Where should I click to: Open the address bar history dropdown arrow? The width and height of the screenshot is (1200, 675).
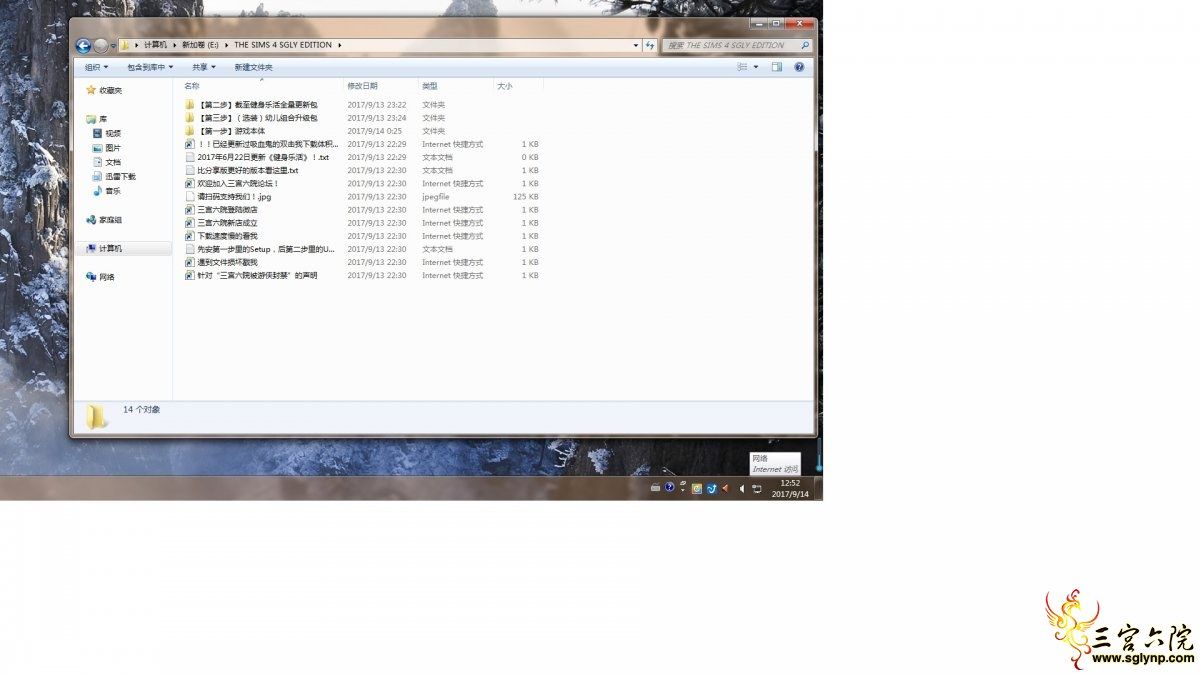tap(636, 45)
